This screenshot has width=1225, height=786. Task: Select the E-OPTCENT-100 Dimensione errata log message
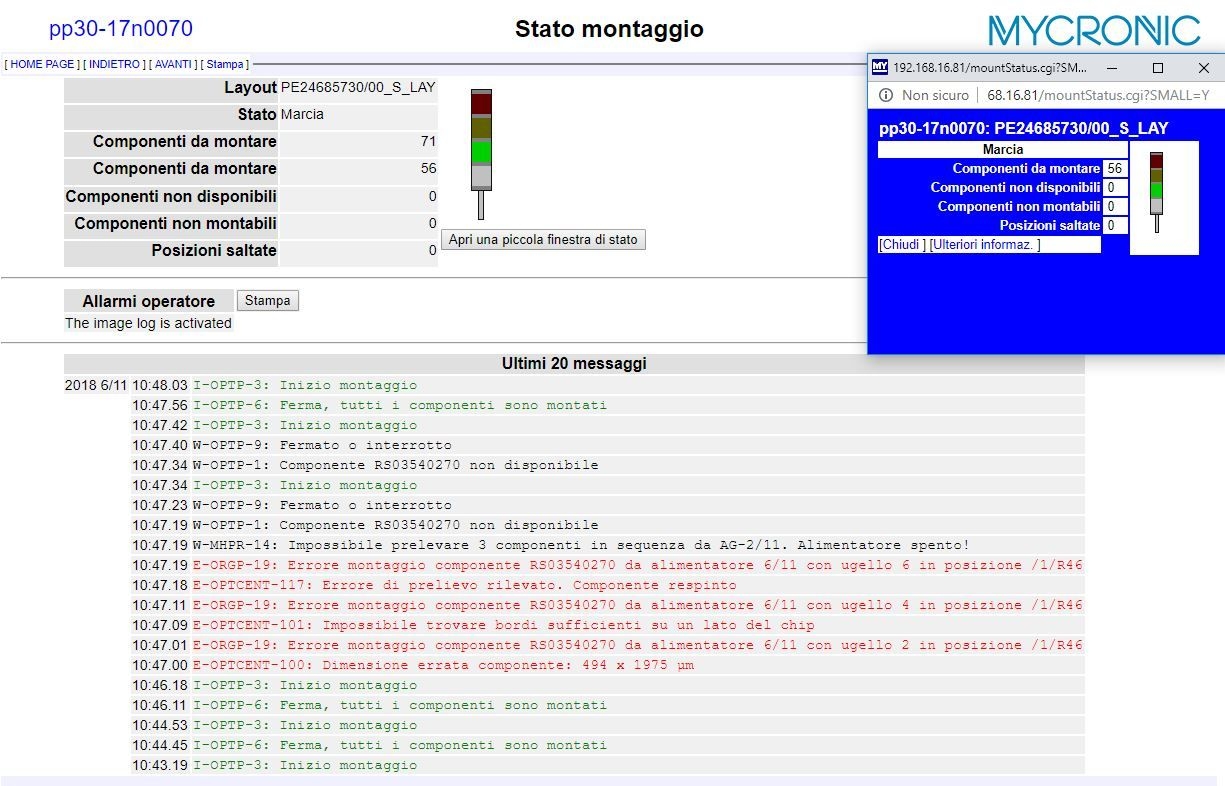(x=443, y=665)
